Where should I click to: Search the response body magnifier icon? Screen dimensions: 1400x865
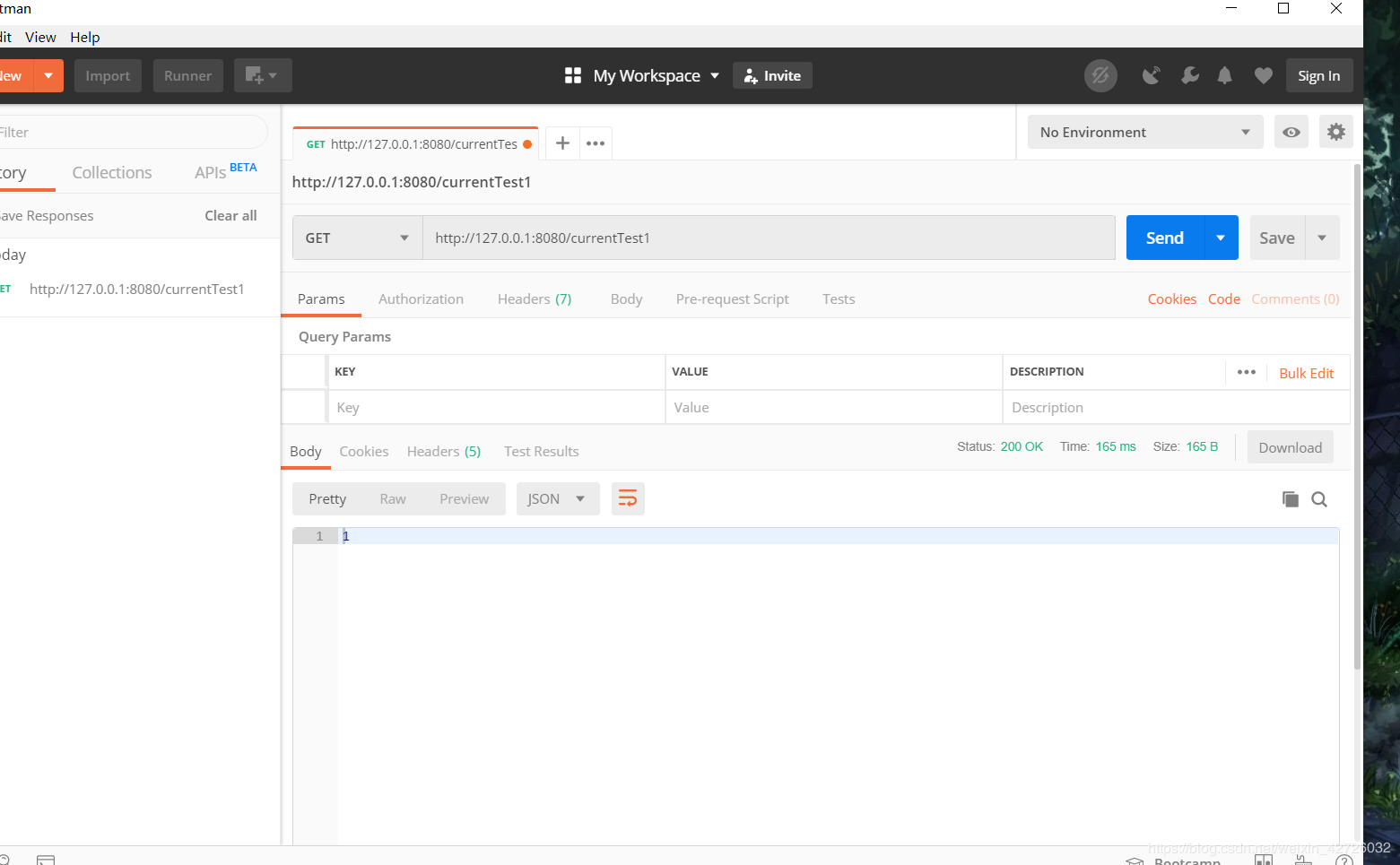(x=1319, y=499)
